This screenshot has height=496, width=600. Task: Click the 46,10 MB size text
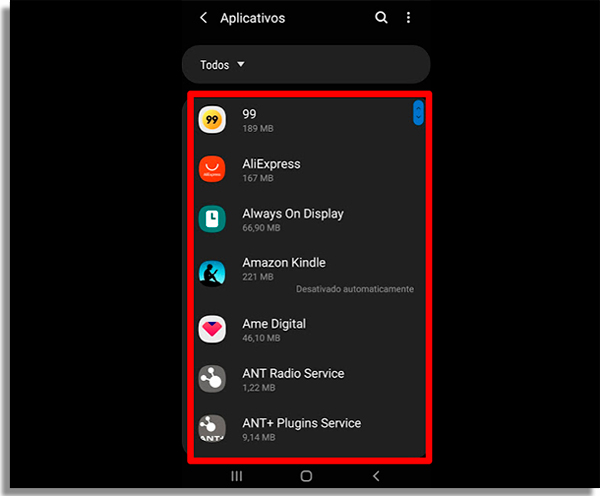[x=261, y=338]
